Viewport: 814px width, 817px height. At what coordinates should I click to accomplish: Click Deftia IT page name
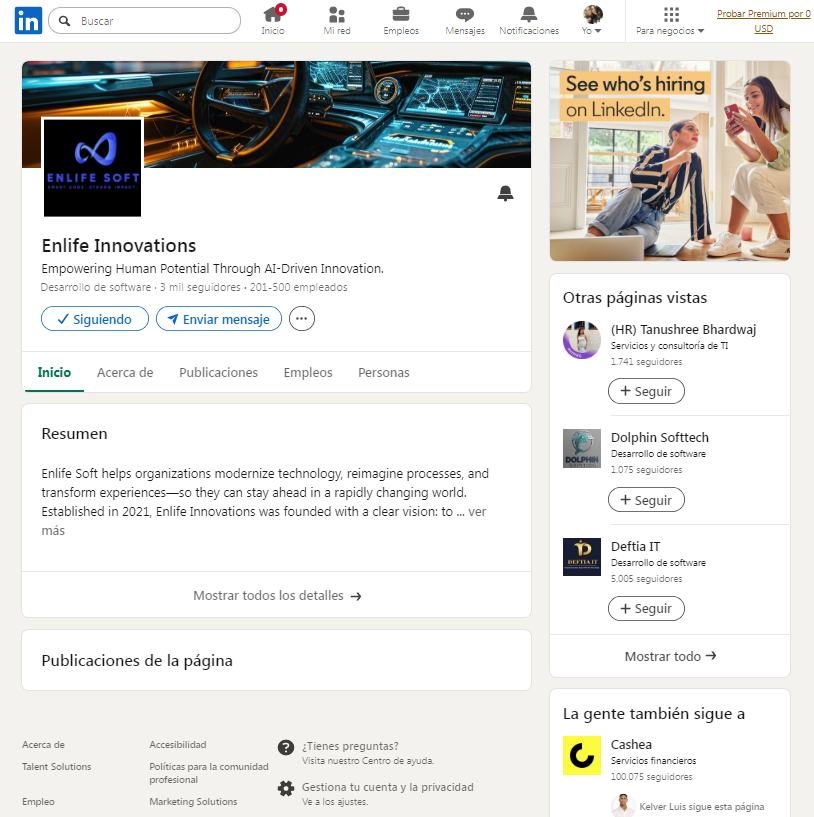pos(635,547)
